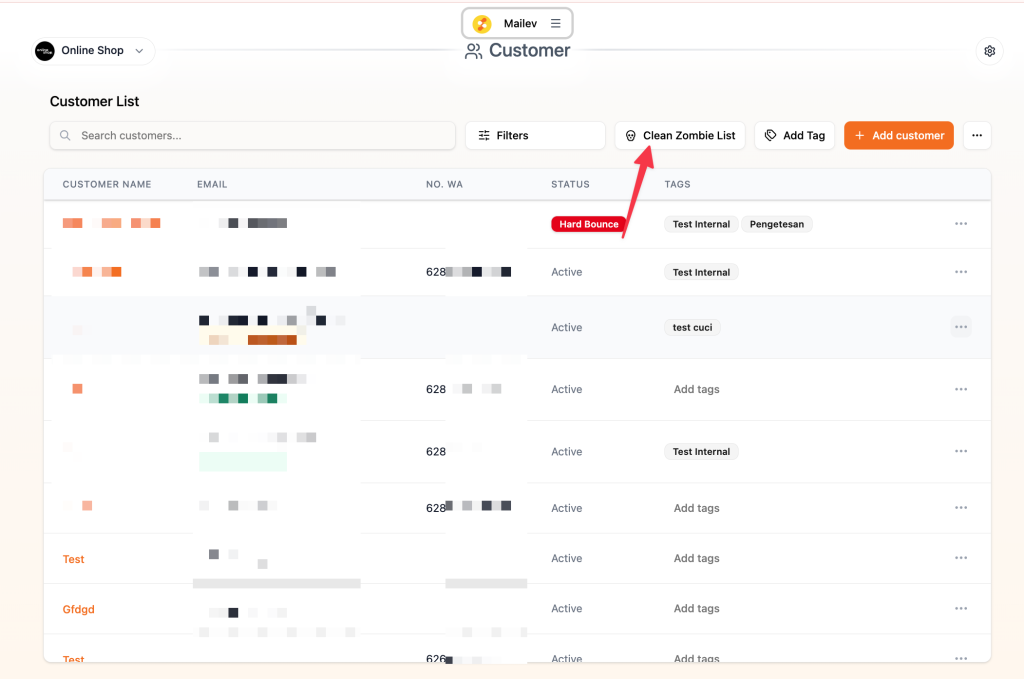
Task: Click the Add Tag button
Action: 795,135
